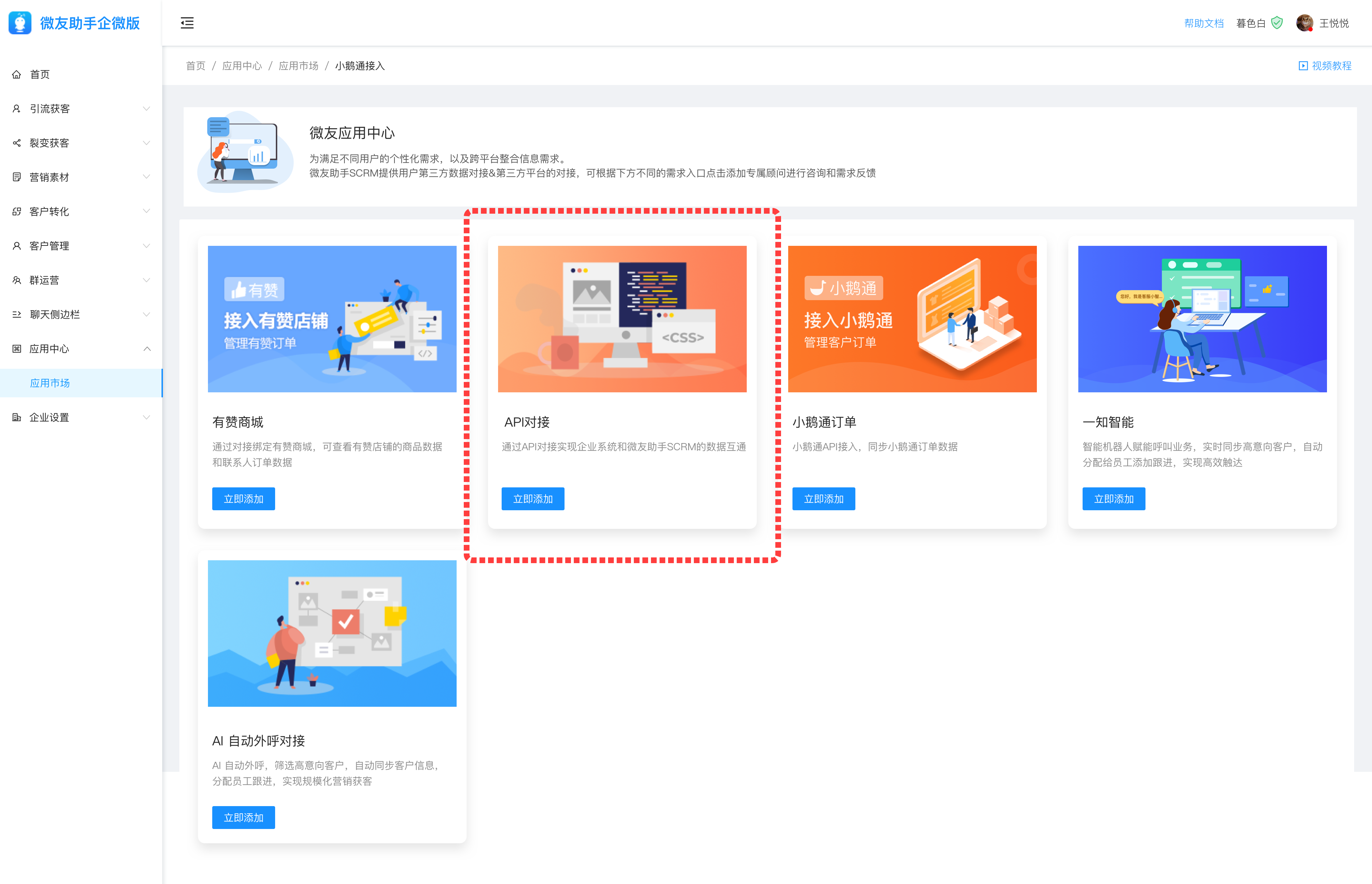Click the home icon beside 首页
This screenshot has width=1372, height=884.
(x=17, y=75)
